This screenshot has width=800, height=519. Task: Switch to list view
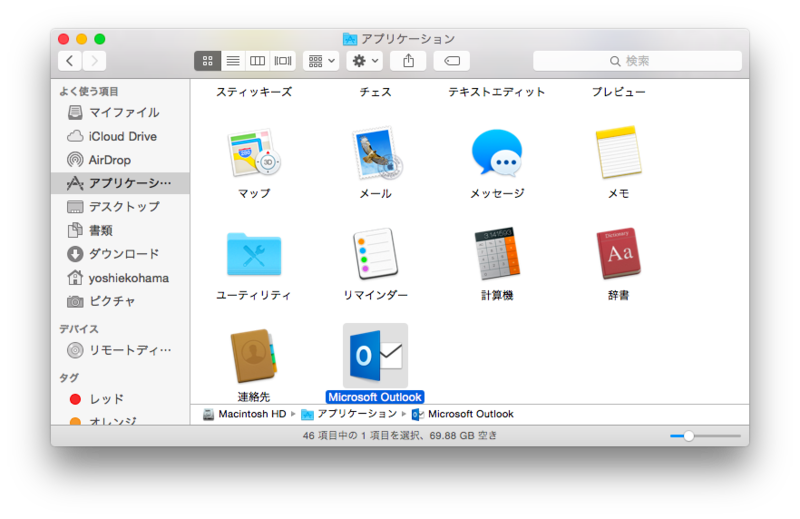click(233, 61)
